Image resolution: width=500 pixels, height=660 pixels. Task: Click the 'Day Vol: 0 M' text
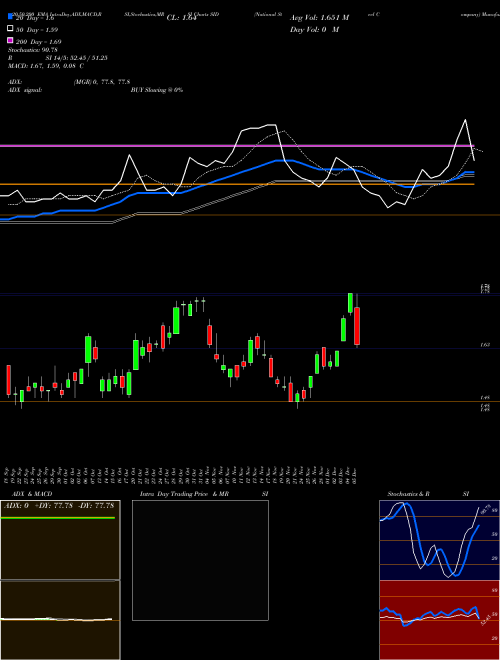pos(314,29)
